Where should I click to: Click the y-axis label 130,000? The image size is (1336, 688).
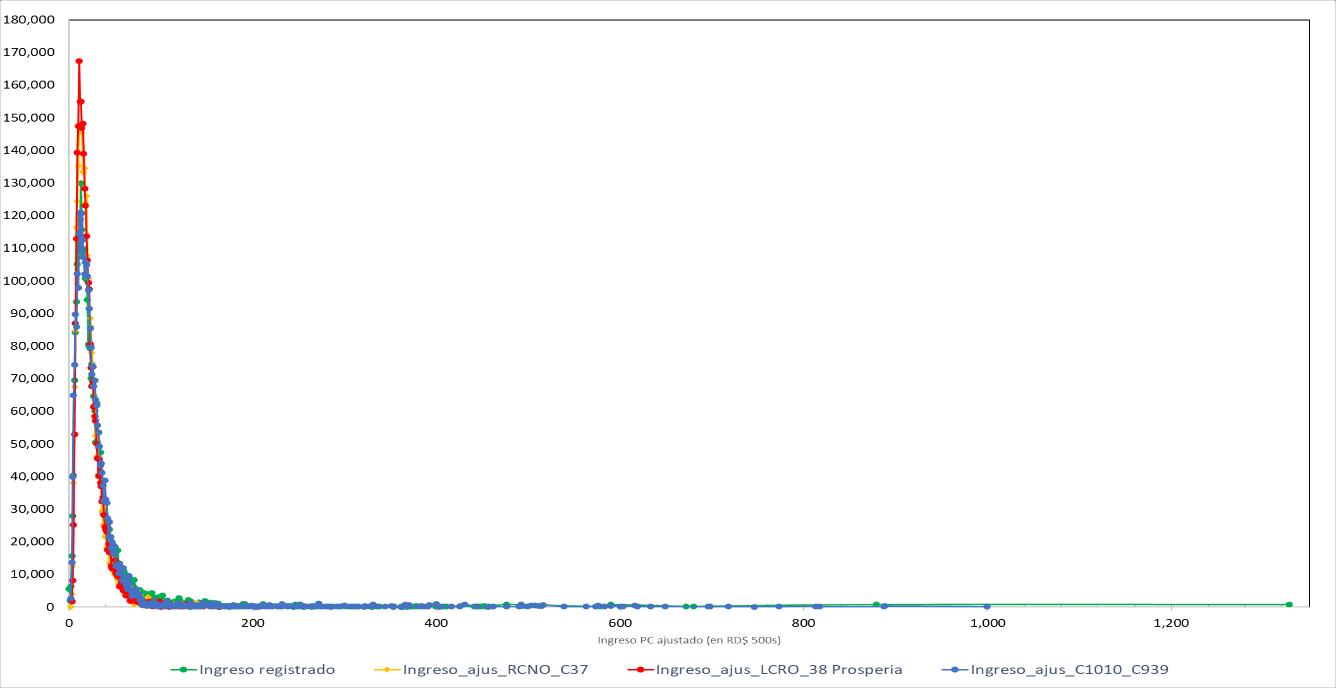(28, 183)
